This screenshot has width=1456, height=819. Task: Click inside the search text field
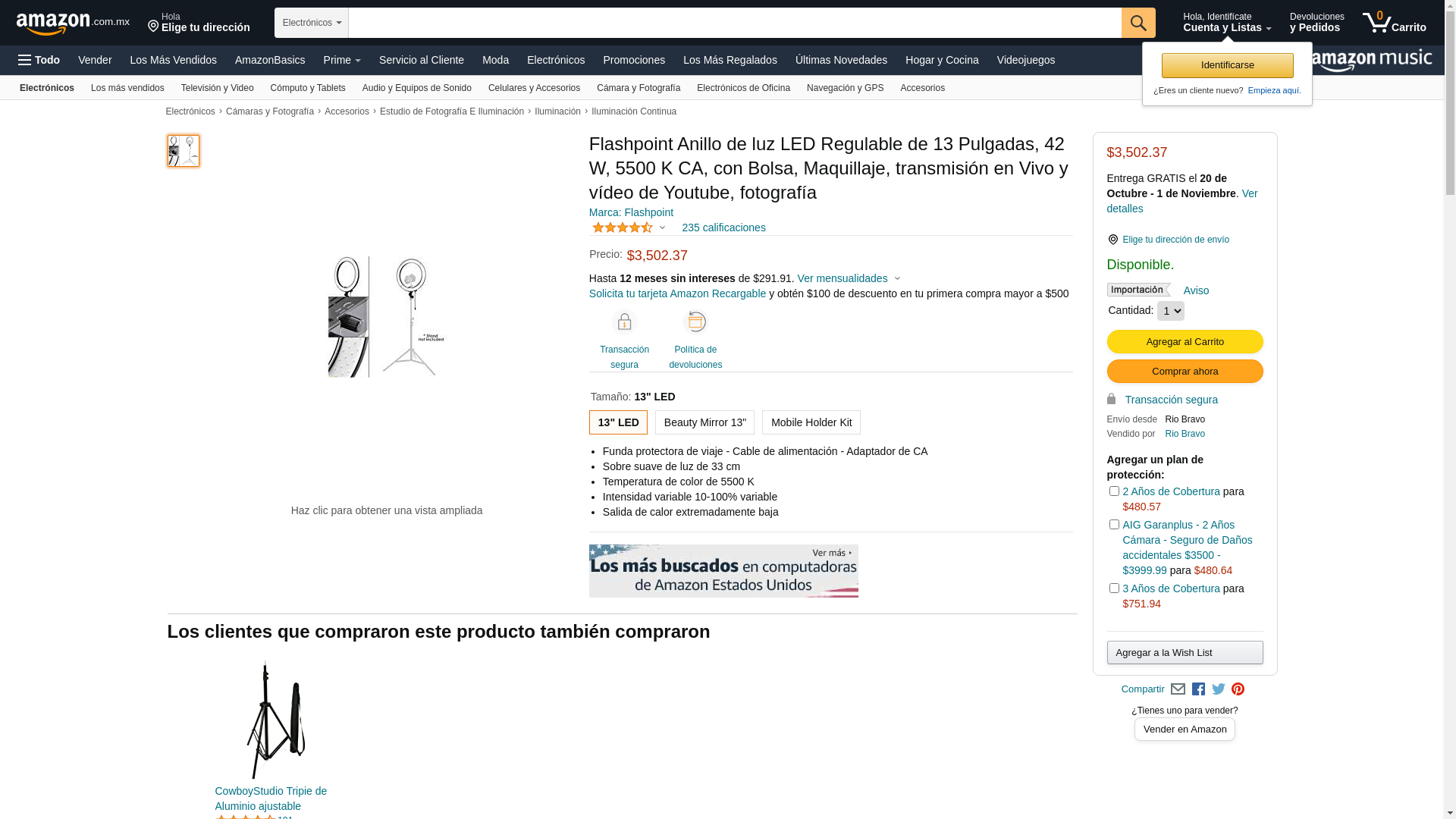click(x=735, y=23)
